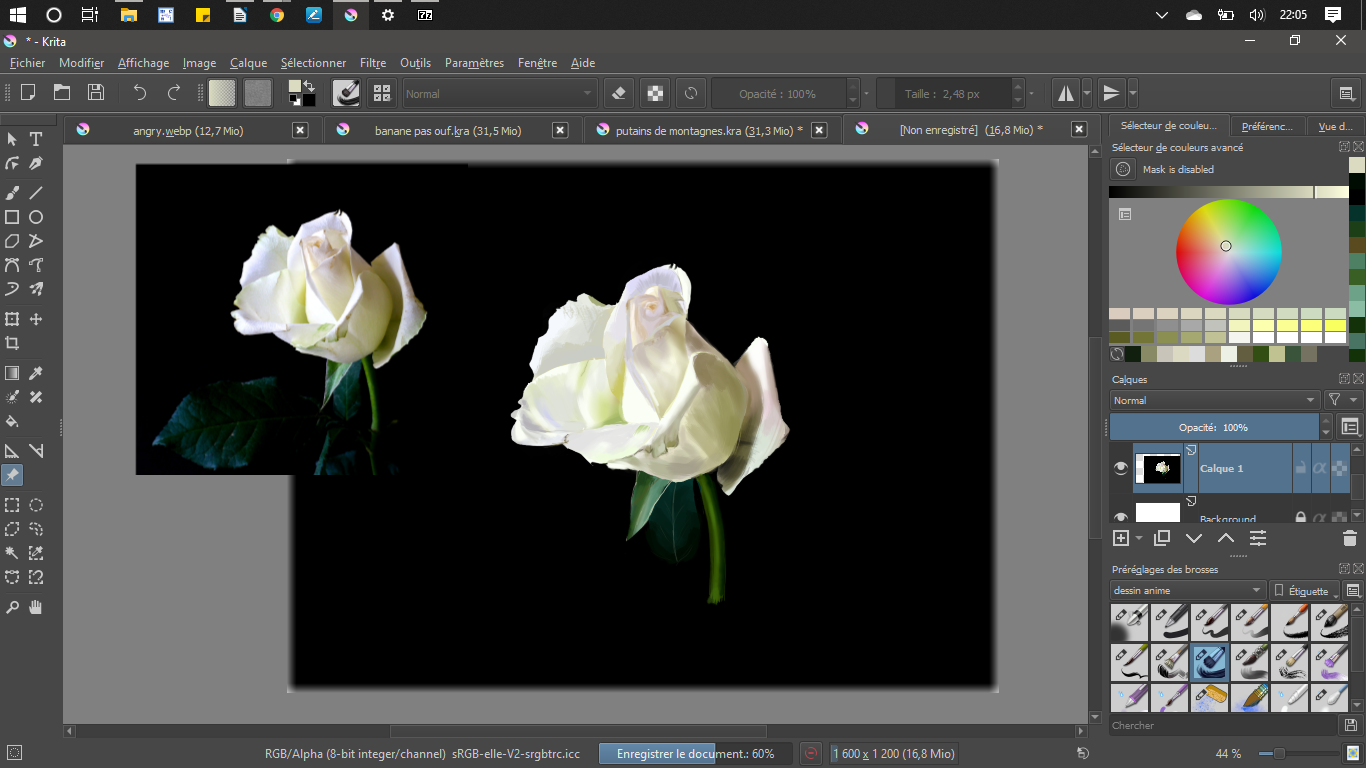Click the layer Opacité 100% slider
The width and height of the screenshot is (1366, 768).
click(x=1213, y=427)
